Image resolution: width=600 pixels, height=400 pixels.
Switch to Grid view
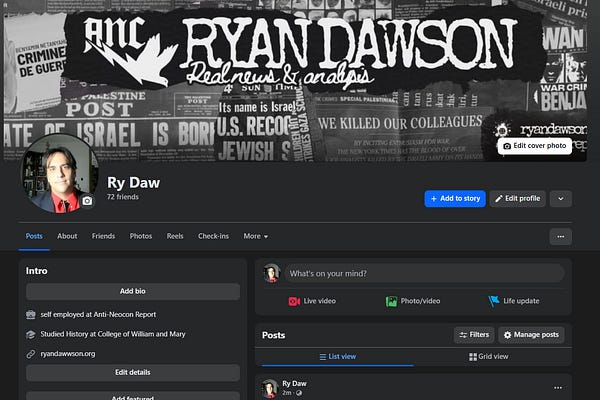(x=489, y=357)
